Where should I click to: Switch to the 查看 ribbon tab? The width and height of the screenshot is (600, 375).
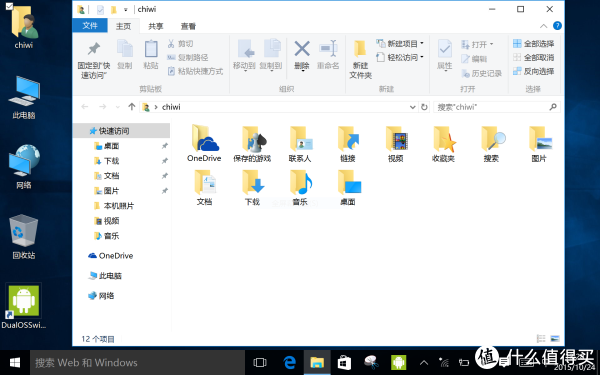pos(188,26)
